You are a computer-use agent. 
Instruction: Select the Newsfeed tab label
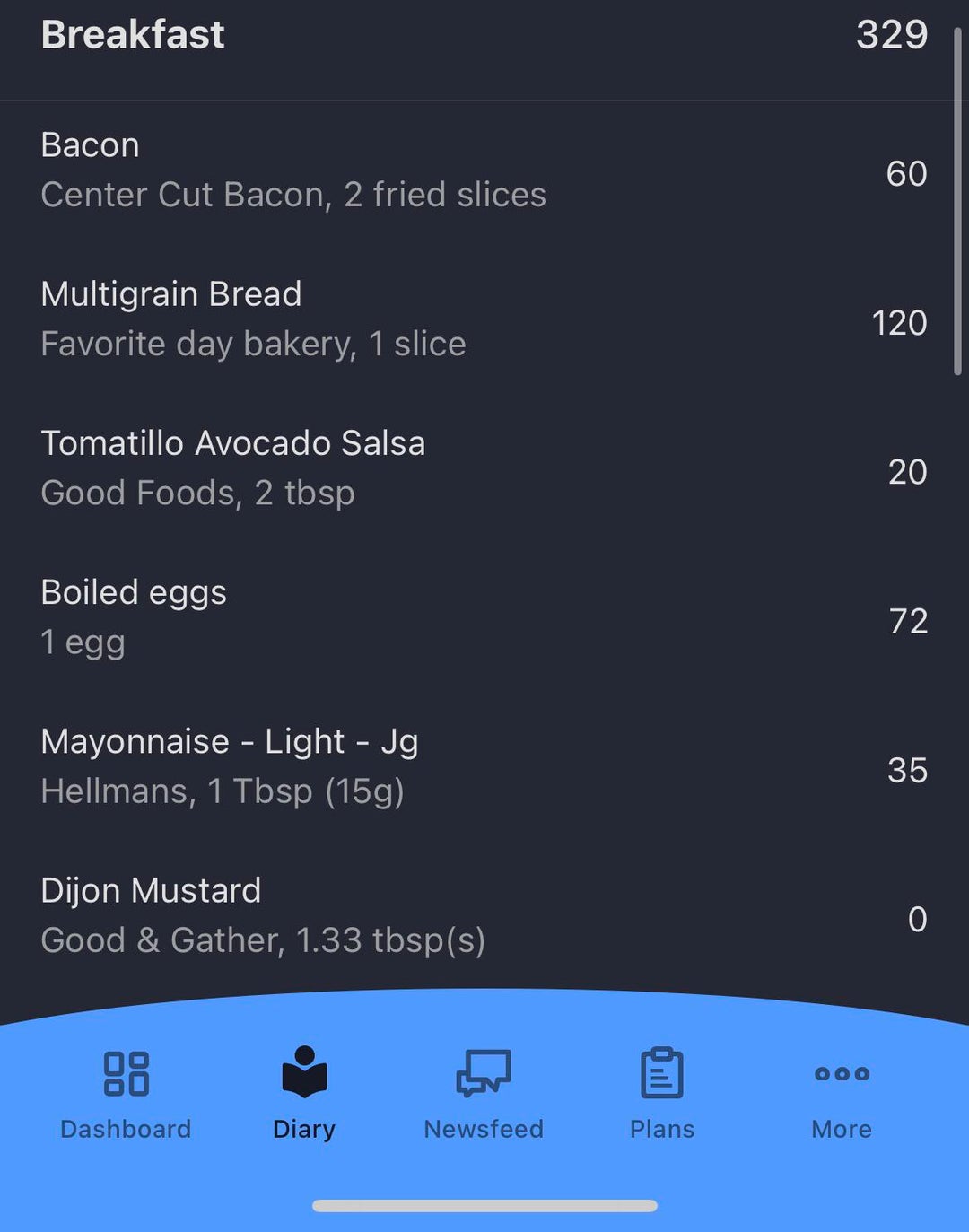click(x=484, y=1129)
